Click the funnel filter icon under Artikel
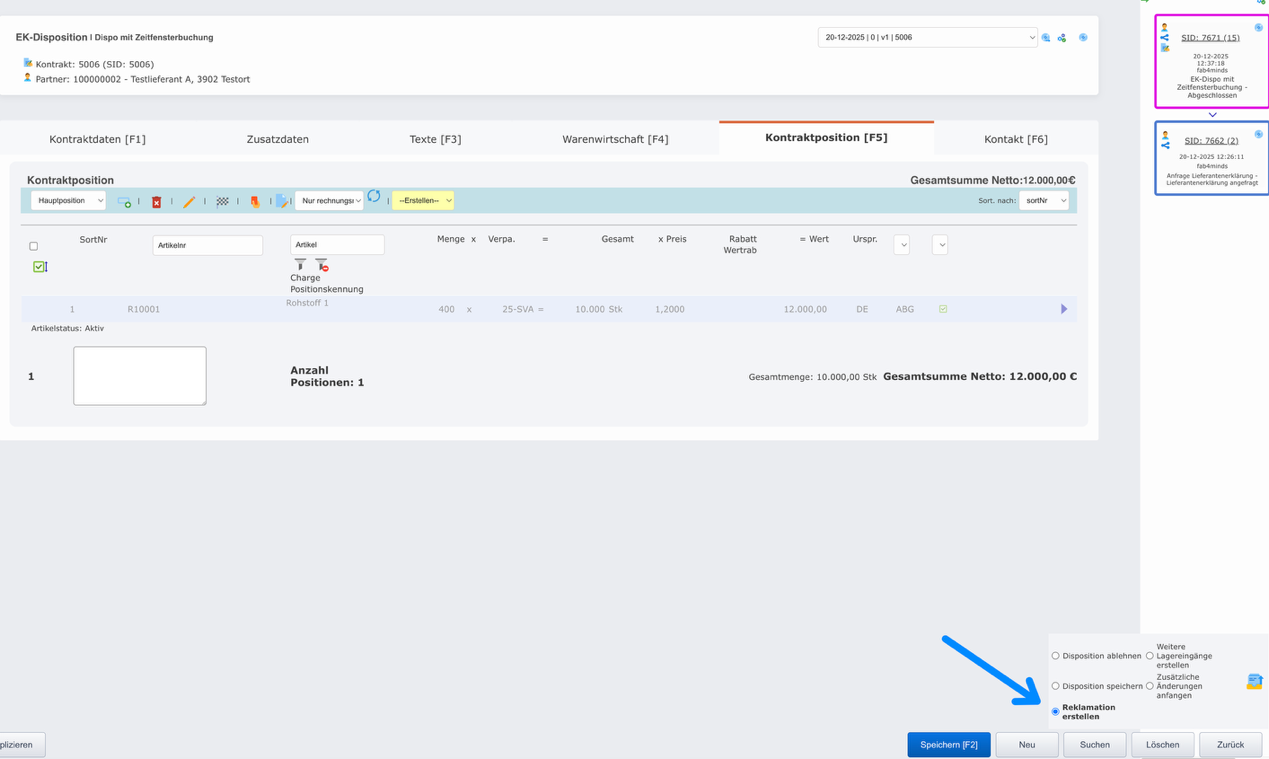Screen dimensions: 1269x759 pos(300,265)
